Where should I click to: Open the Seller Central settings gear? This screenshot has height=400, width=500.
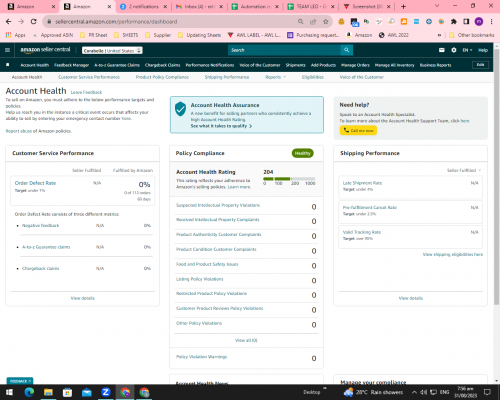454,50
